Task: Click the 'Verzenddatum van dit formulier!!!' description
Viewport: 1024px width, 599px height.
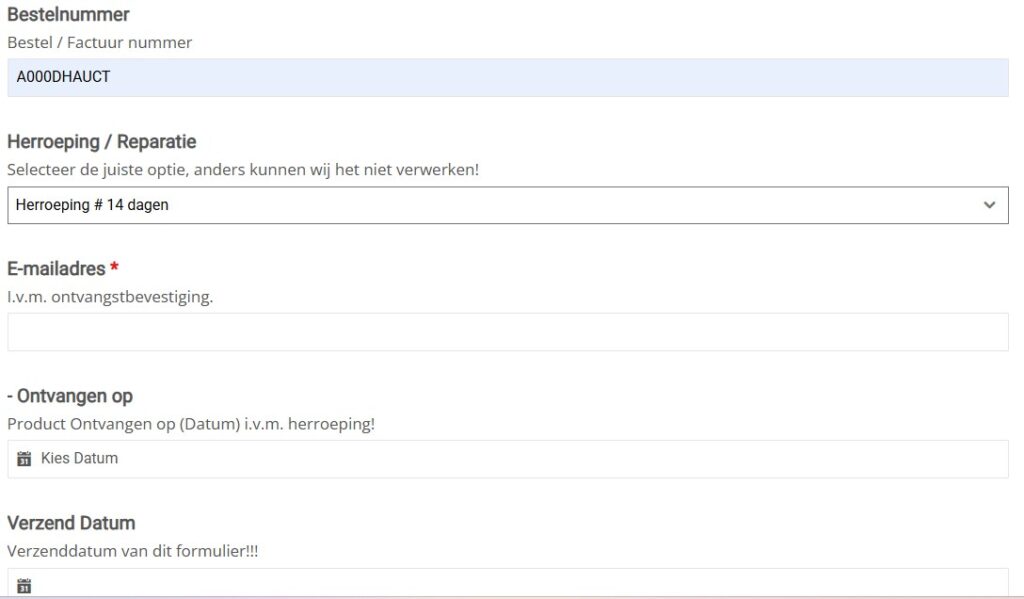Action: click(132, 551)
